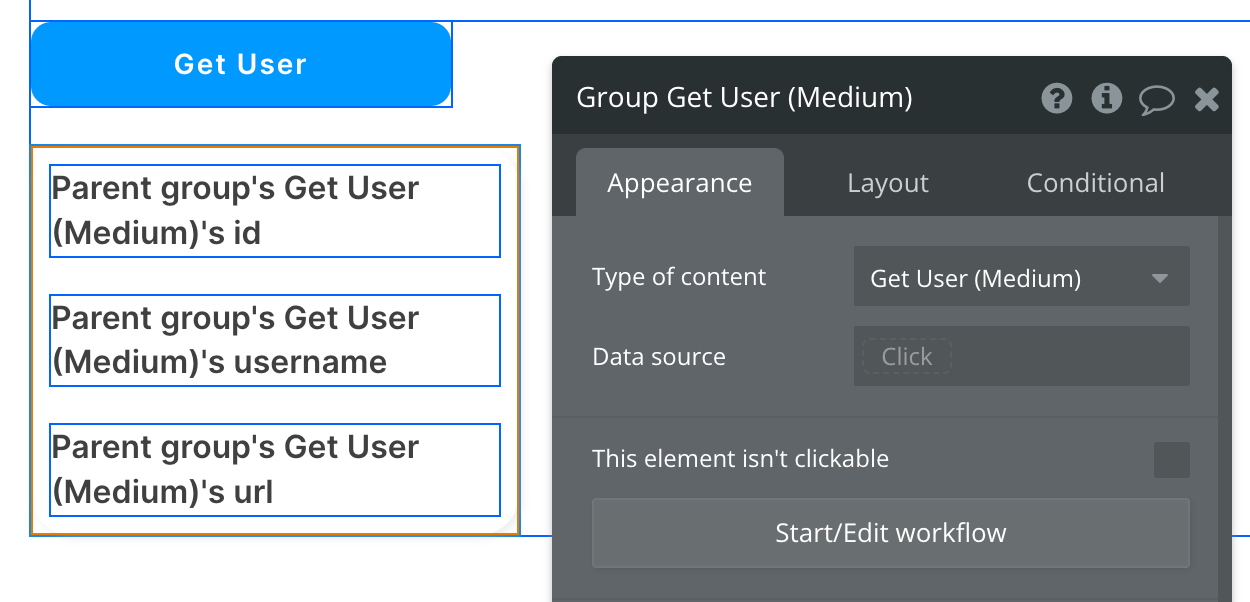The image size is (1250, 602).
Task: Click the speech bubble comment icon
Action: coord(1156,99)
